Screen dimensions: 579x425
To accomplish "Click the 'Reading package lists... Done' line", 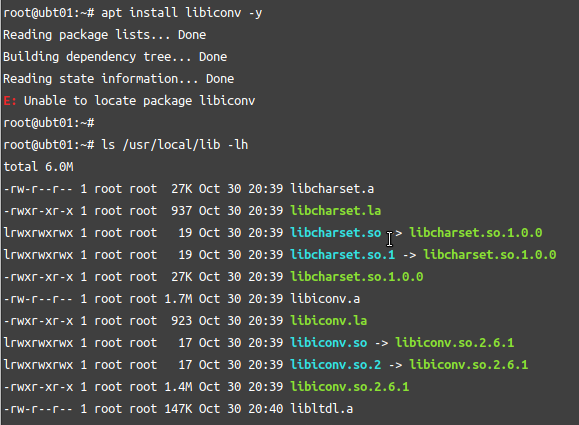I will (x=105, y=35).
